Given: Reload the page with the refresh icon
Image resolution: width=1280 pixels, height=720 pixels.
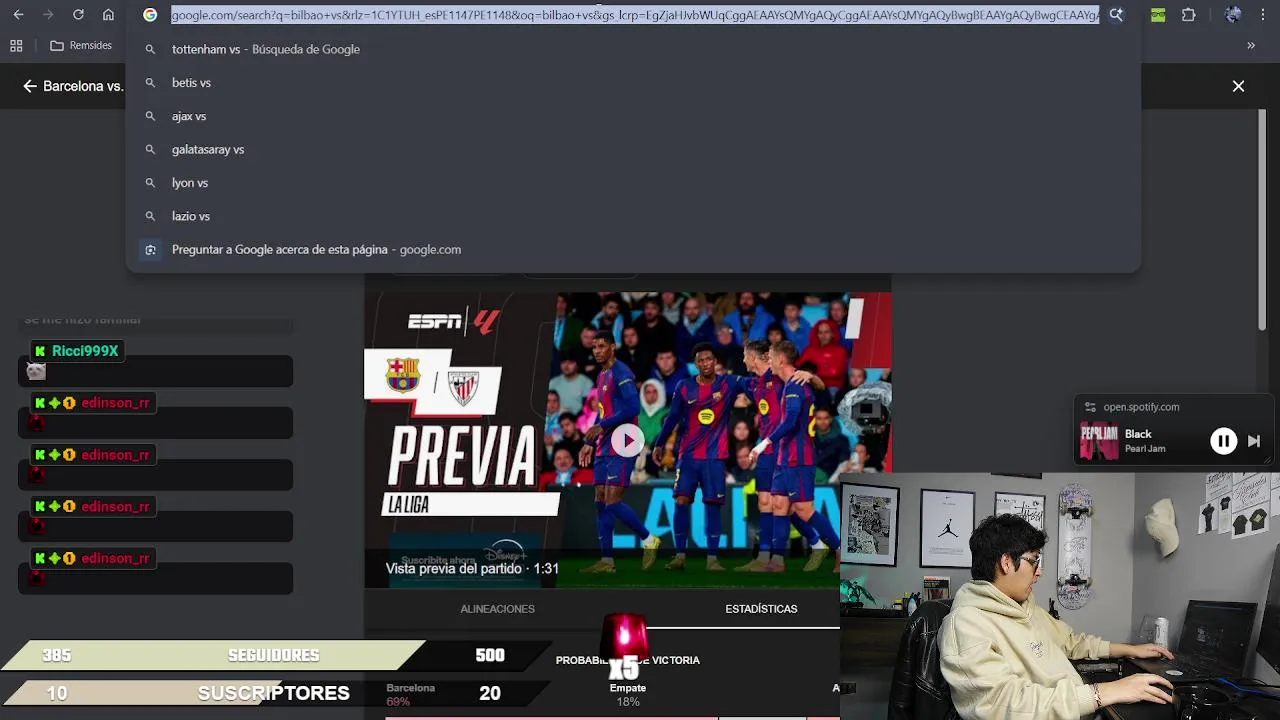Looking at the screenshot, I should (x=78, y=15).
